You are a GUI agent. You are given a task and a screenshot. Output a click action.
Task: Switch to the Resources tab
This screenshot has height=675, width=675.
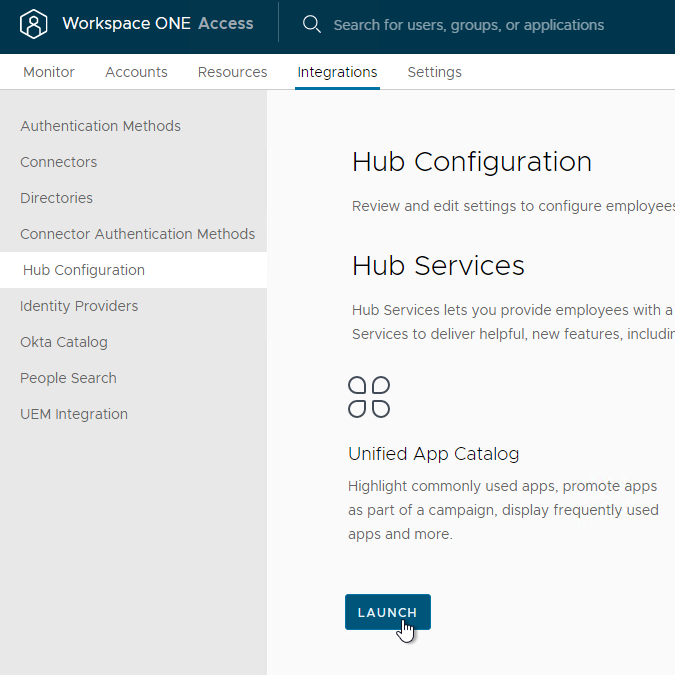(232, 72)
